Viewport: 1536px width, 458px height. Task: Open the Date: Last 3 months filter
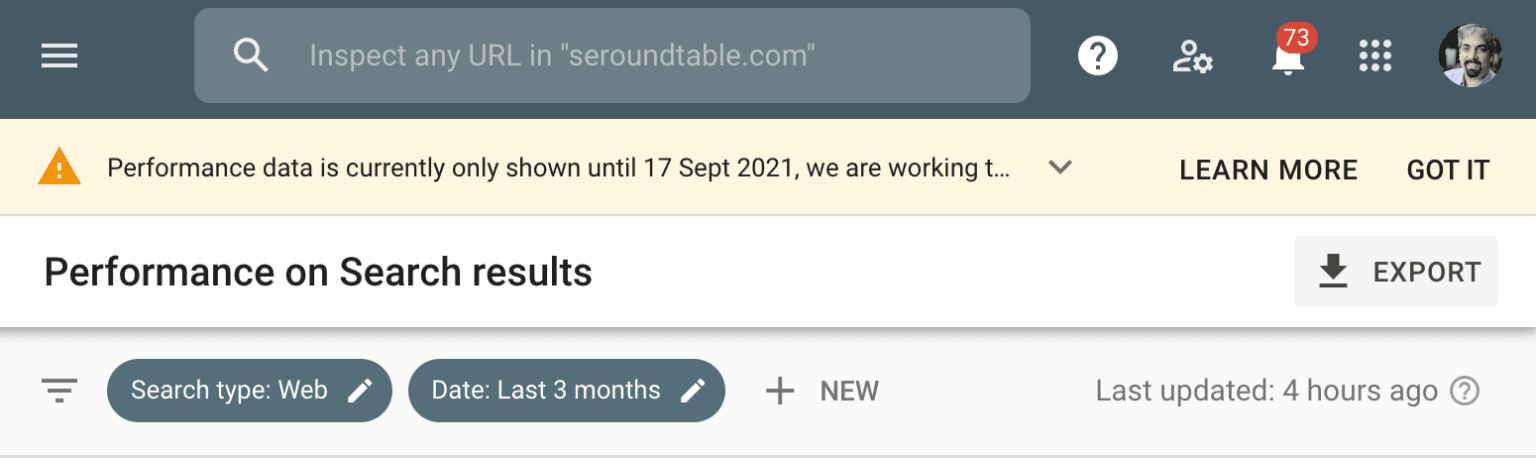[566, 390]
